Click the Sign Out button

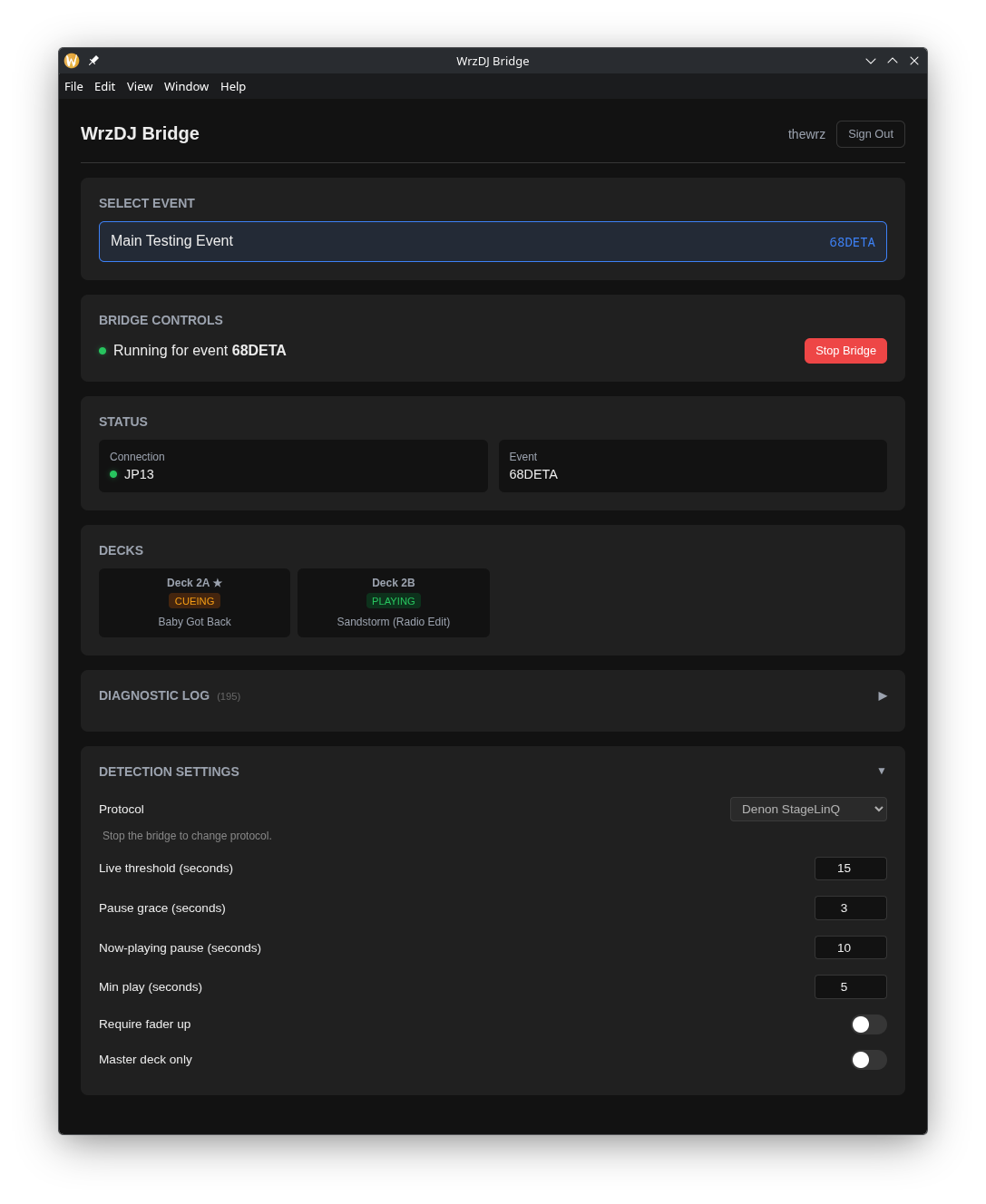(x=870, y=133)
